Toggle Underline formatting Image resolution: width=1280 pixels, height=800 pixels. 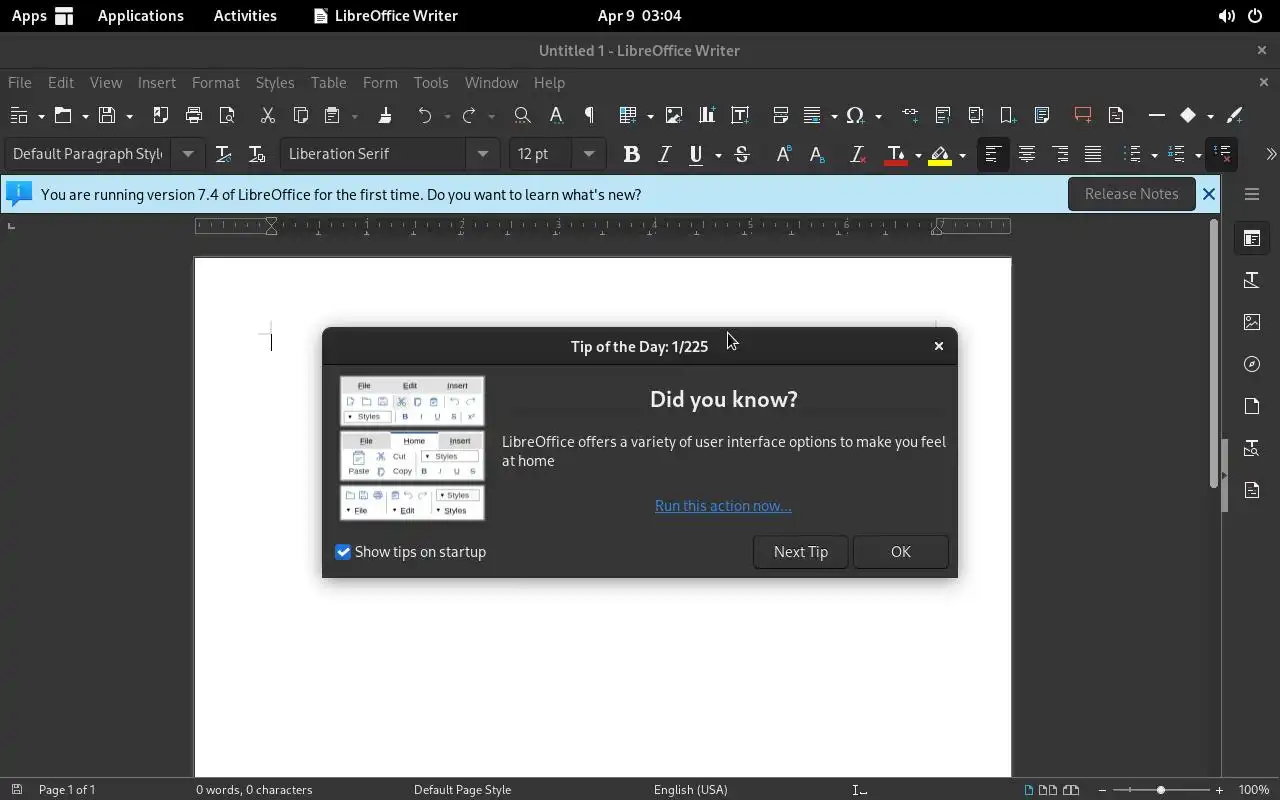tap(696, 154)
